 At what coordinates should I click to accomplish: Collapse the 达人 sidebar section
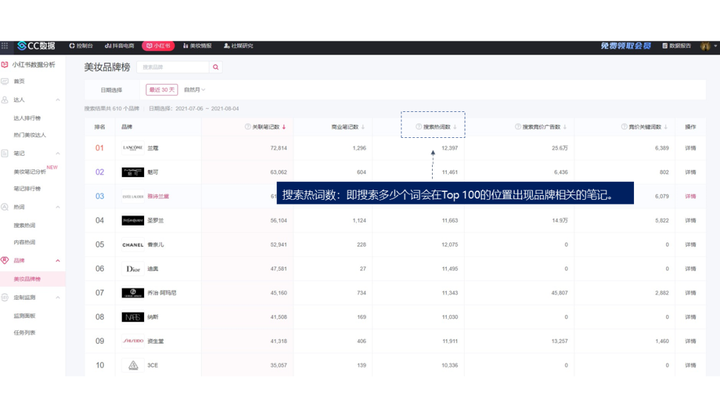(x=58, y=100)
